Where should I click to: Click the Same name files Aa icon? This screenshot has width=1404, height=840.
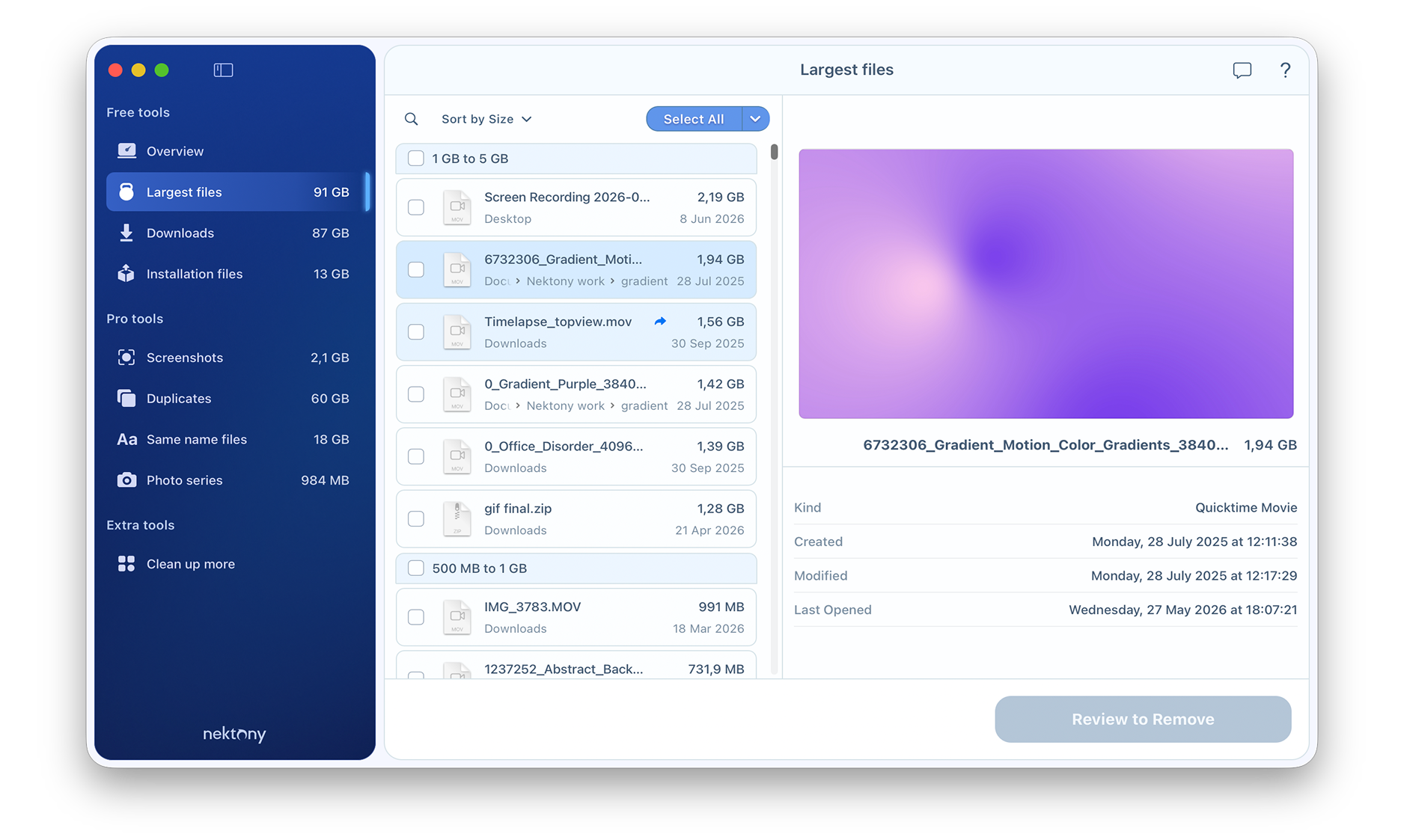point(126,439)
